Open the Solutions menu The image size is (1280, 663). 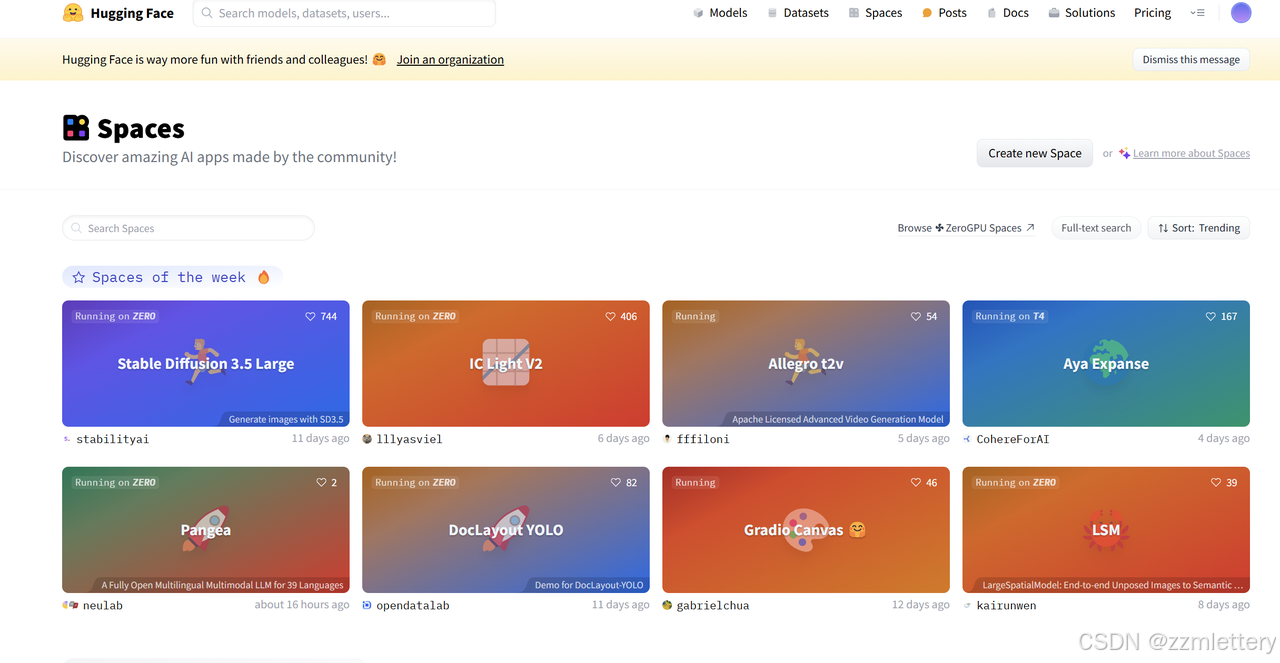1082,13
